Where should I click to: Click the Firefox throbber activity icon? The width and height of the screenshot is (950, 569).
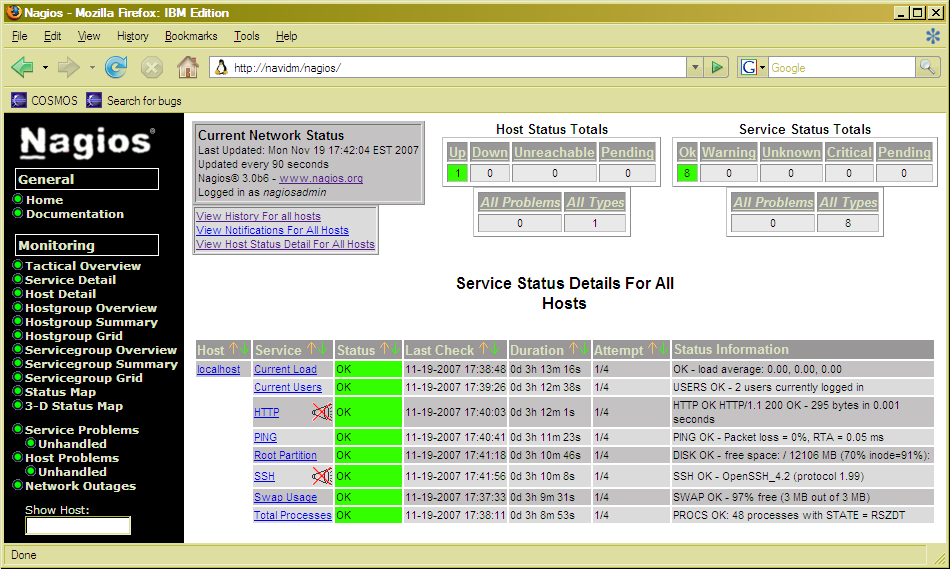pyautogui.click(x=932, y=36)
